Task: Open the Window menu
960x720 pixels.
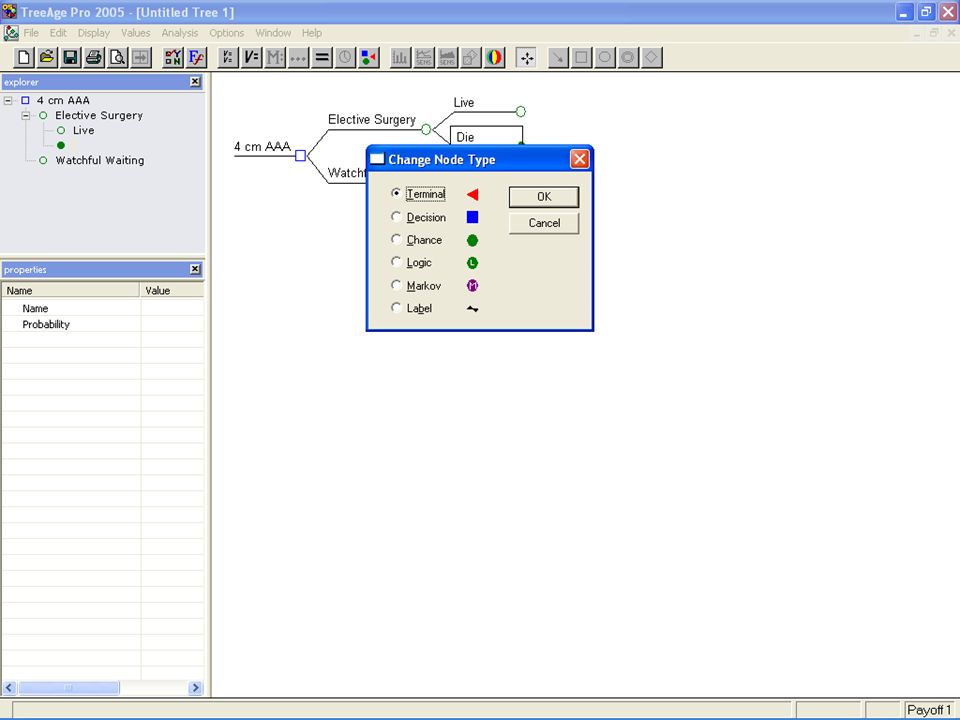Action: (273, 33)
